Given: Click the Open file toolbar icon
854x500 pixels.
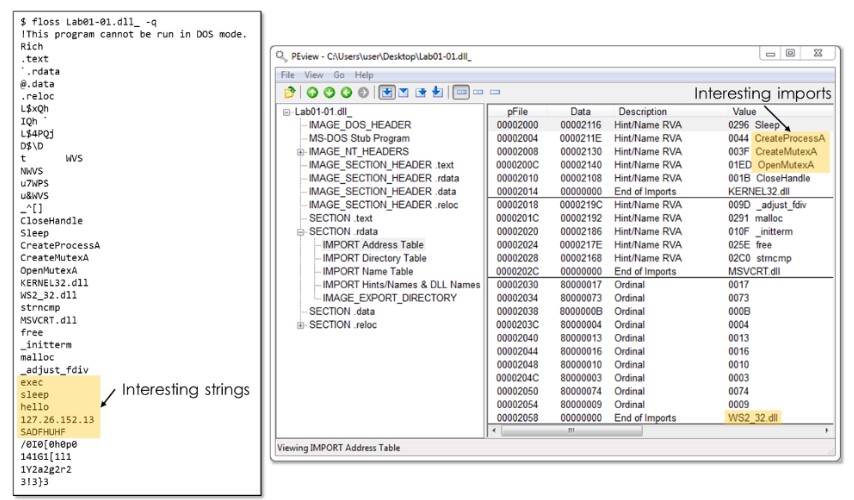Looking at the screenshot, I should pos(289,92).
